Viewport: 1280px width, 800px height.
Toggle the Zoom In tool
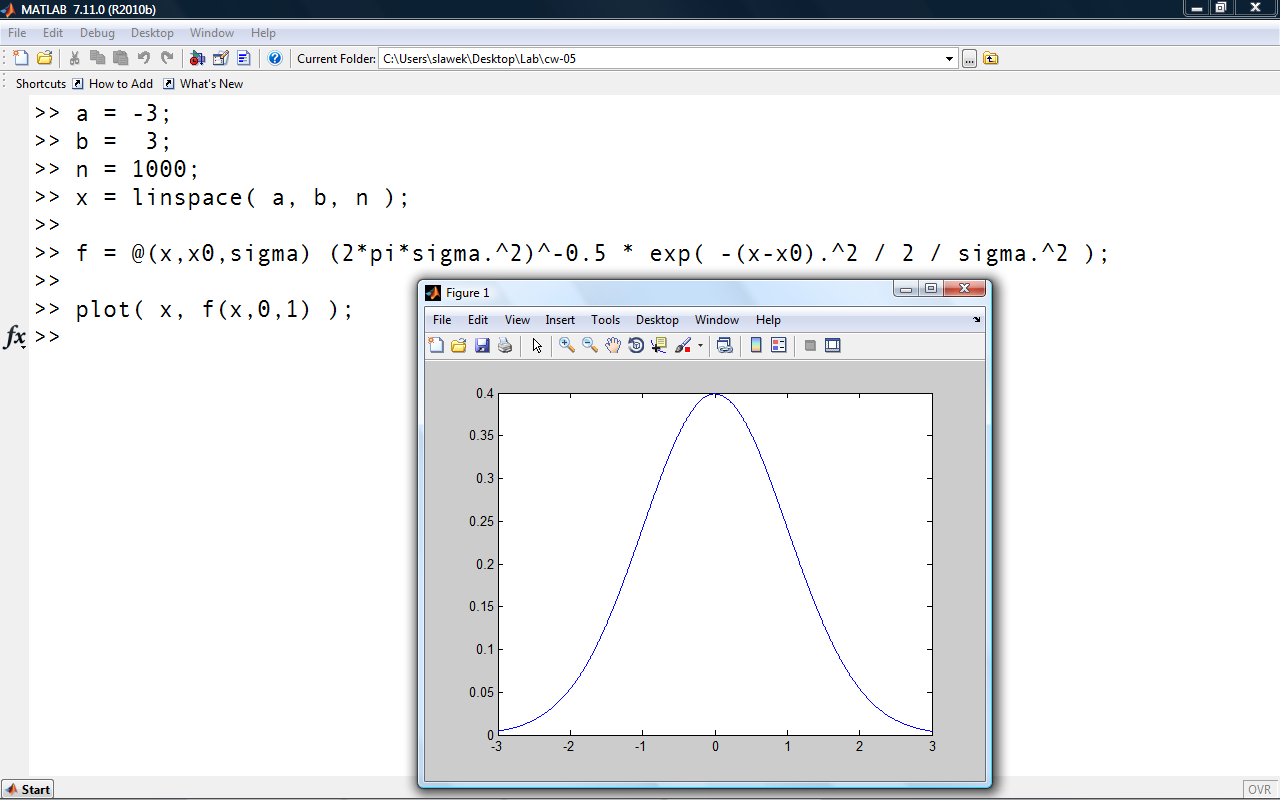point(567,346)
